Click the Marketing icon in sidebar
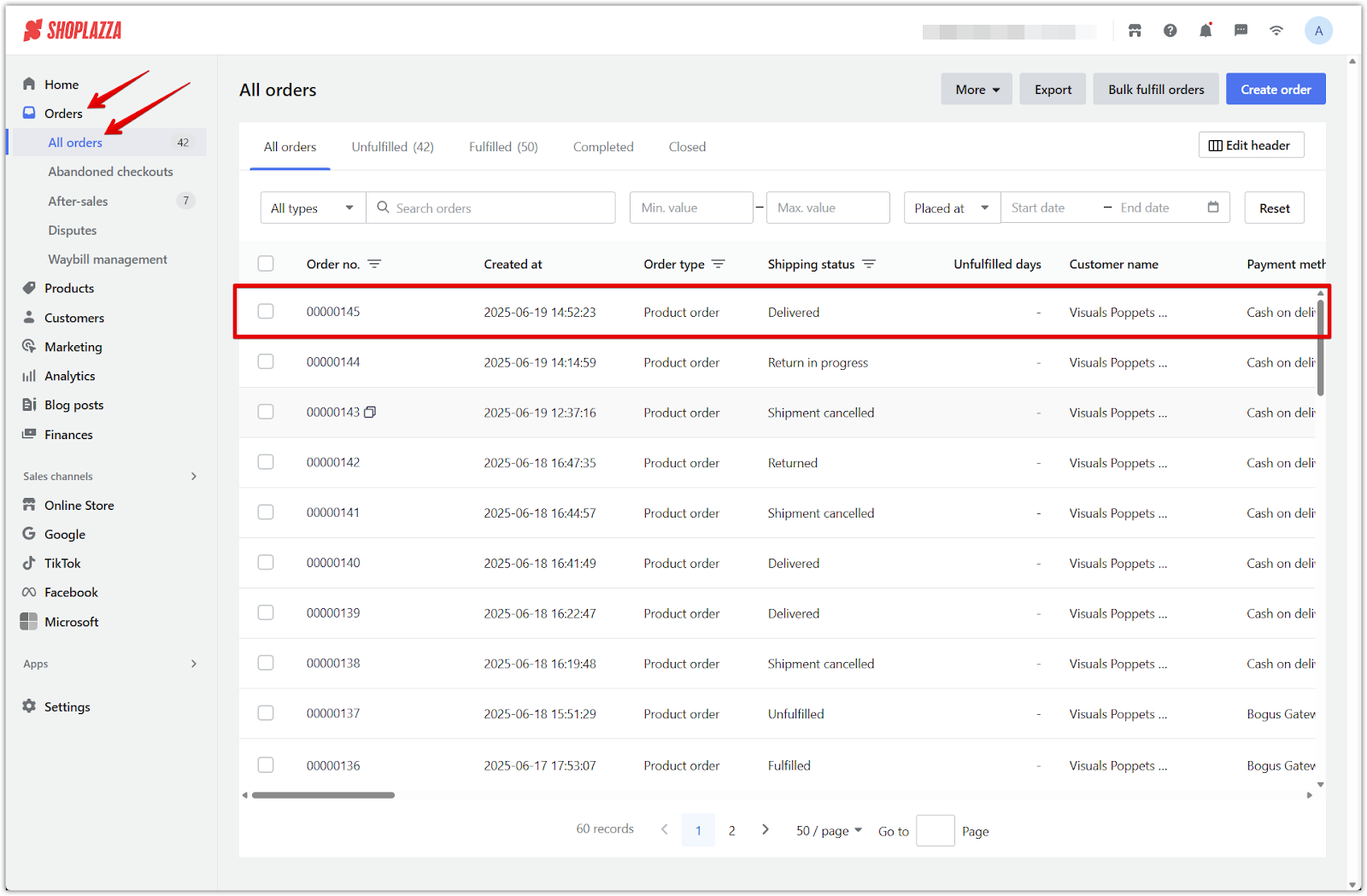The width and height of the screenshot is (1367, 896). pos(29,346)
